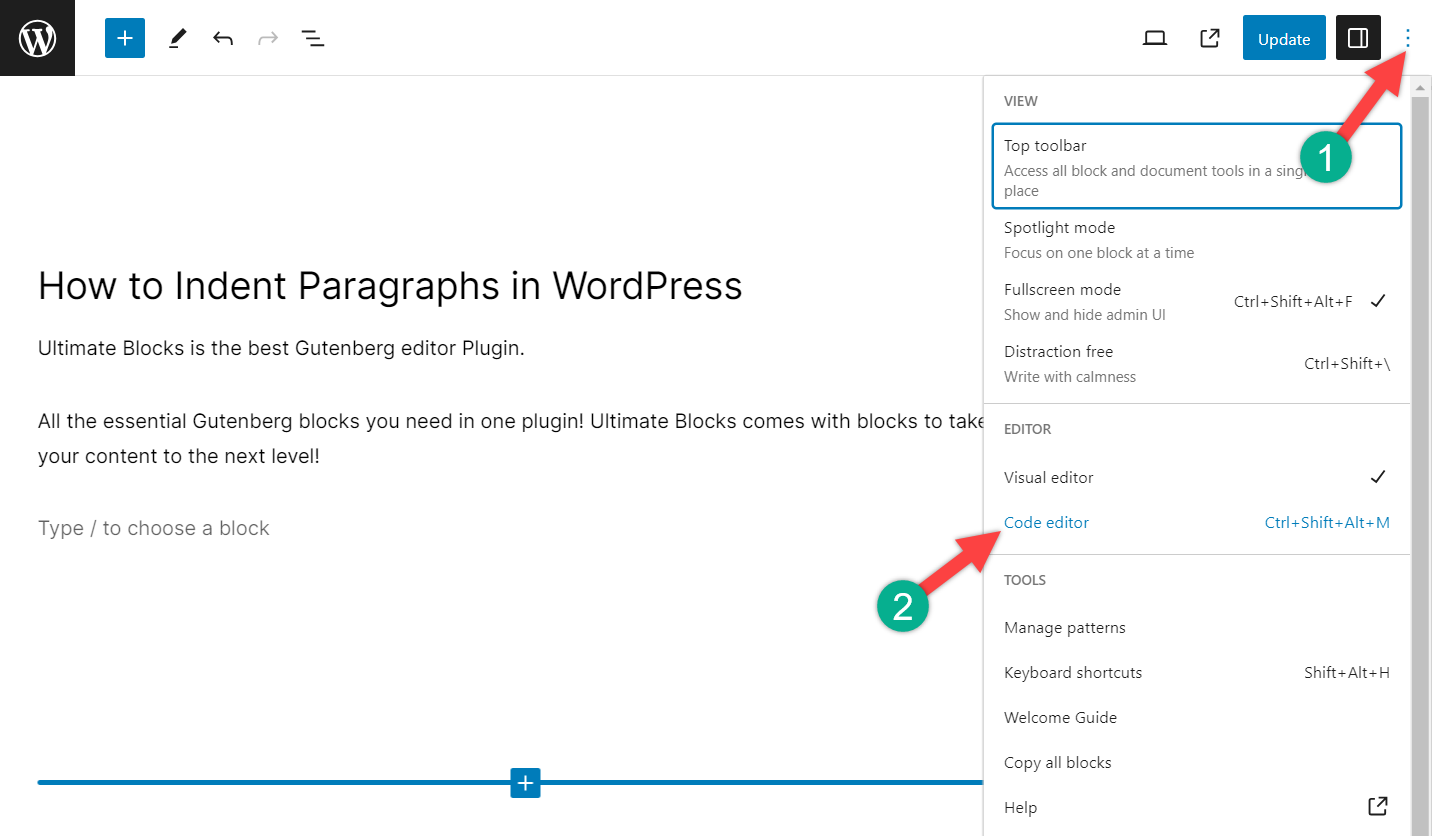
Task: Click the Undo arrow icon
Action: 223,38
